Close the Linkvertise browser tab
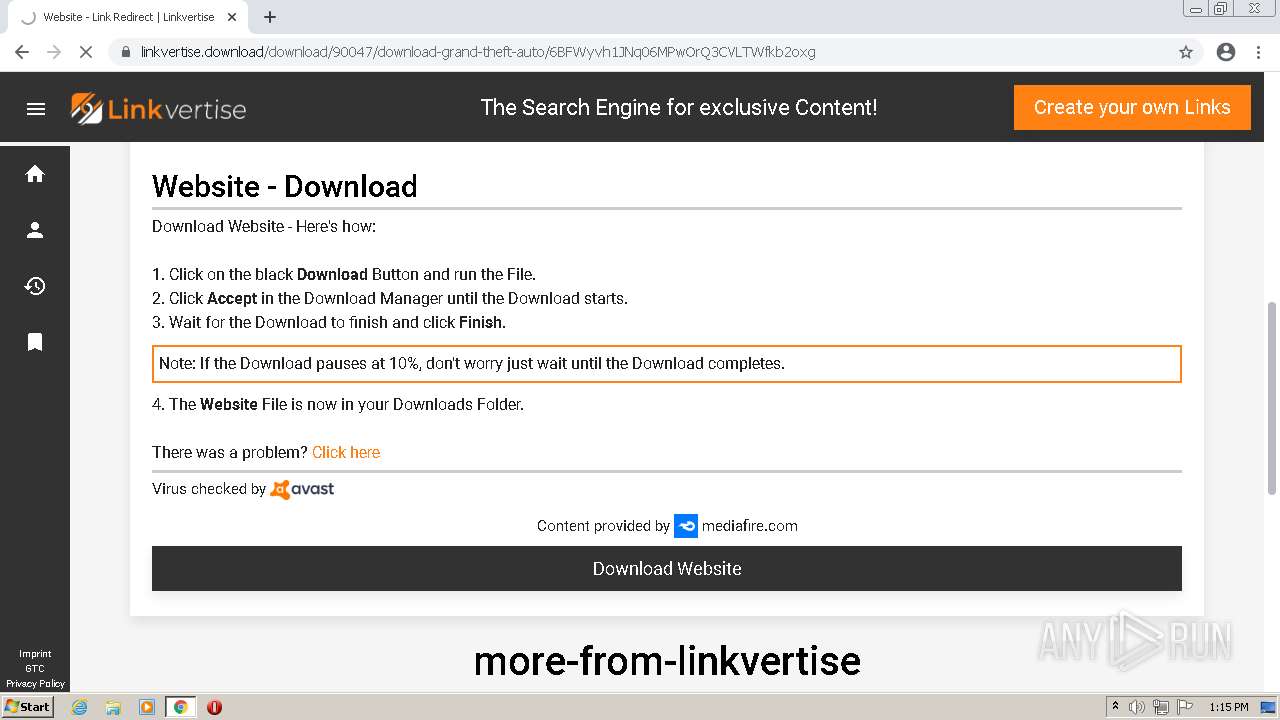1280x720 pixels. [233, 17]
